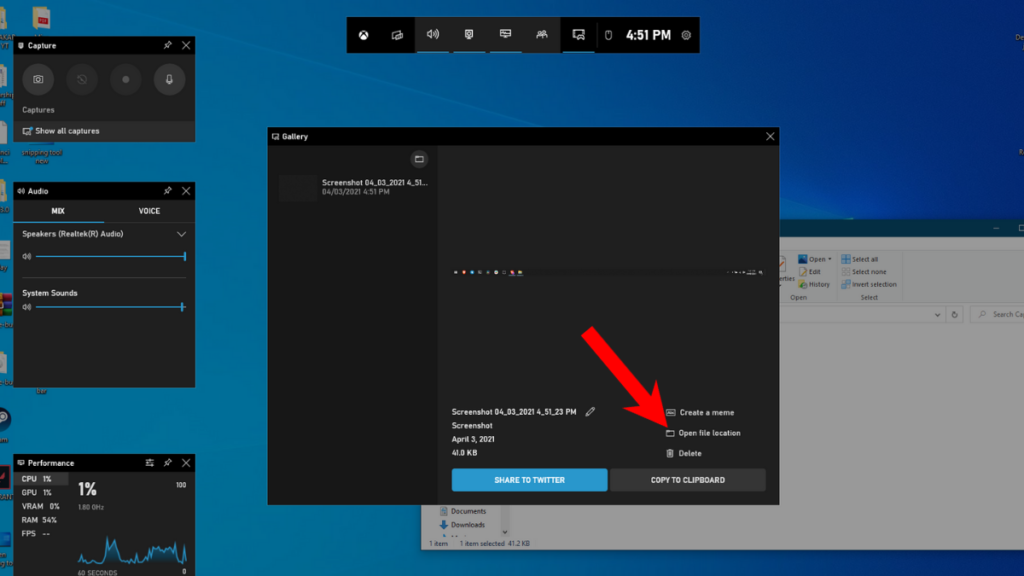Screen dimensions: 1024x576
Task: Toggle the Capture widget from Game Bar
Action: click(469, 35)
